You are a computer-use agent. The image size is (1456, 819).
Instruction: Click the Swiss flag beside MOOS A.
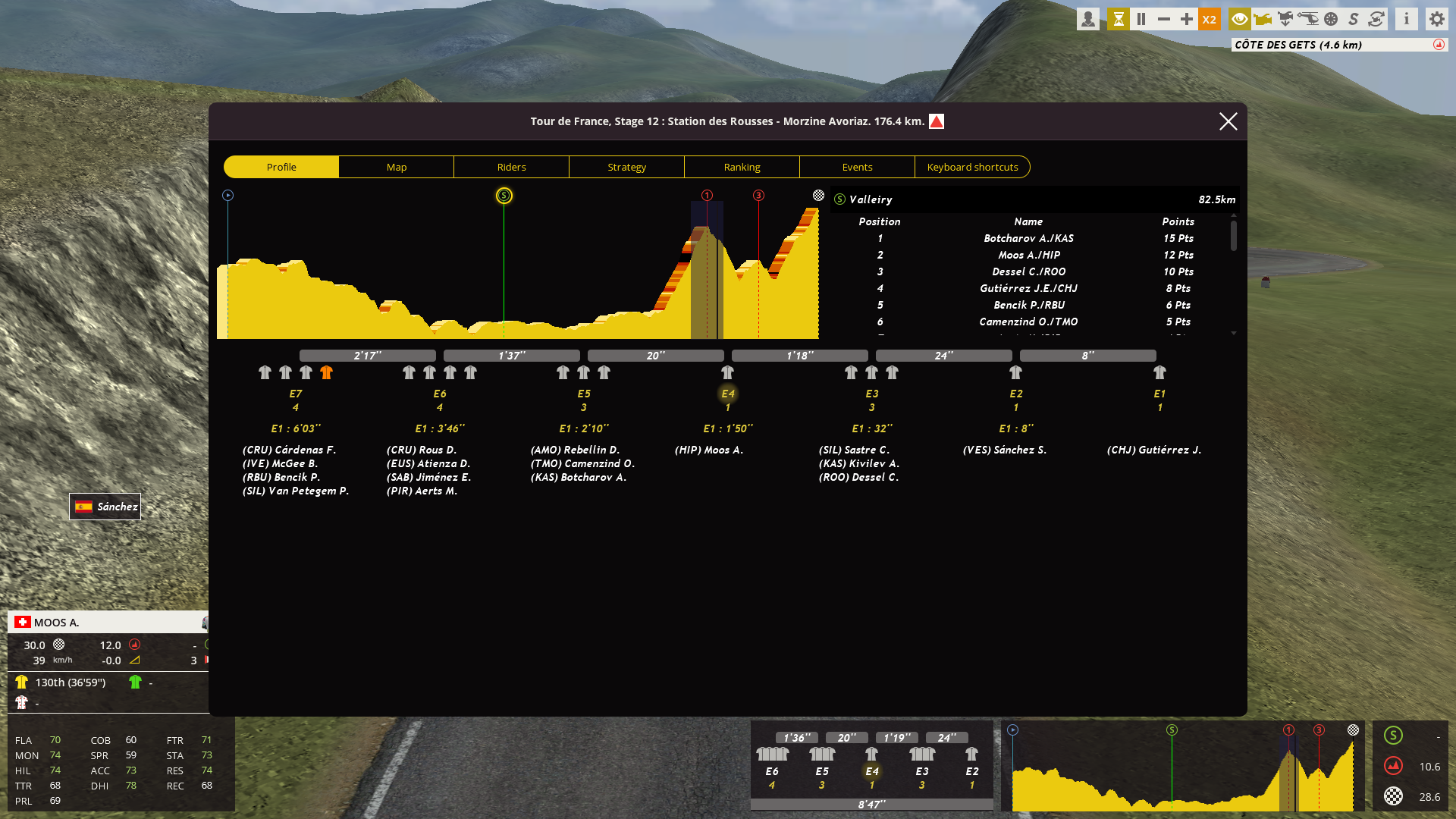pyautogui.click(x=23, y=622)
